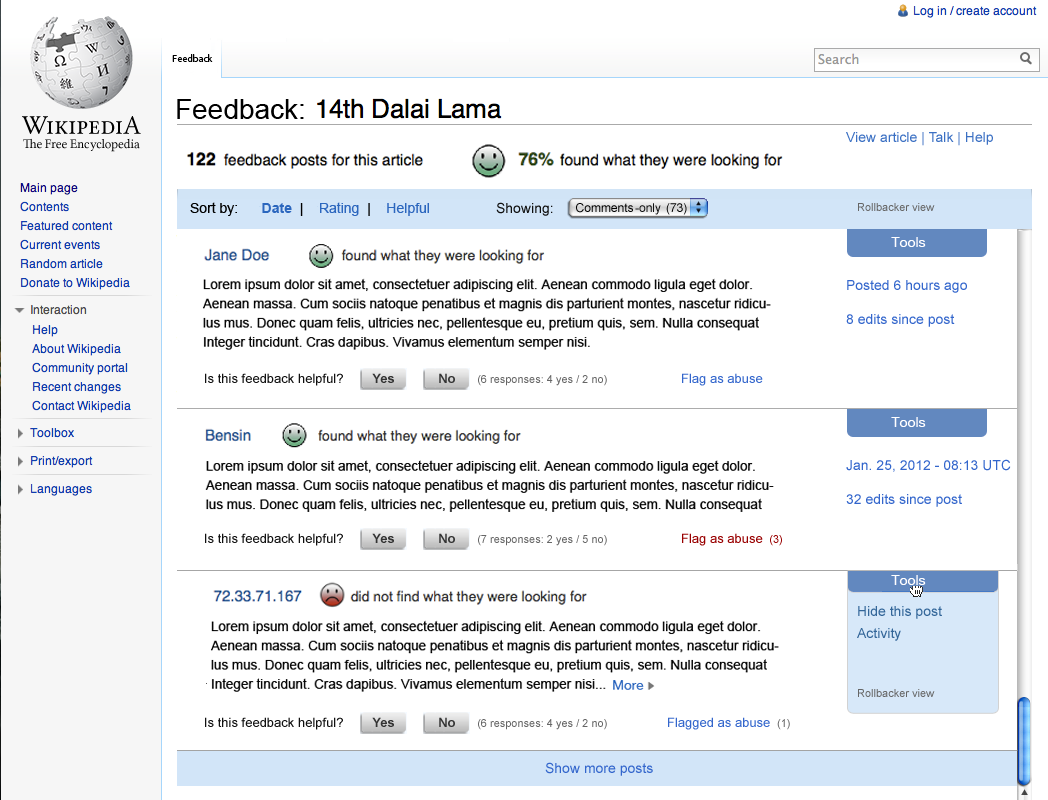The image size is (1048, 800).
Task: Select the Feedback tab
Action: point(192,59)
